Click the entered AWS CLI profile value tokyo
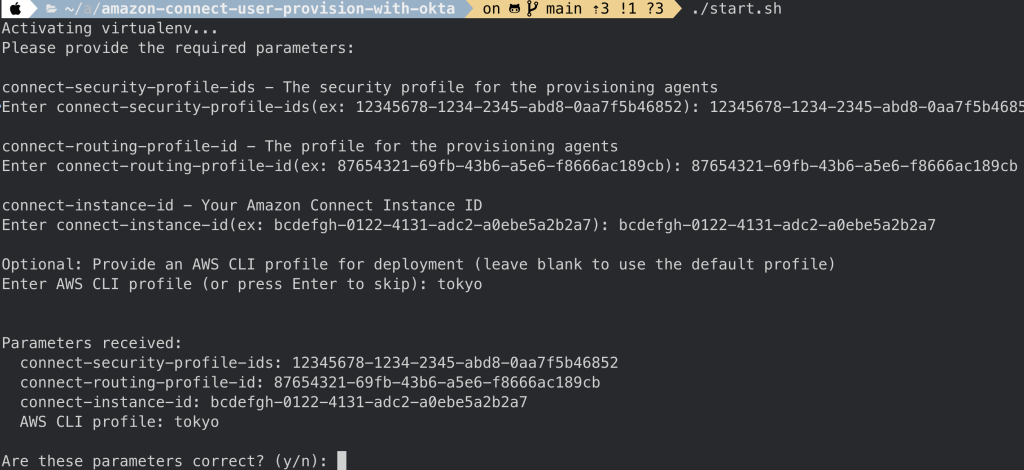Image resolution: width=1024 pixels, height=470 pixels. [x=460, y=284]
